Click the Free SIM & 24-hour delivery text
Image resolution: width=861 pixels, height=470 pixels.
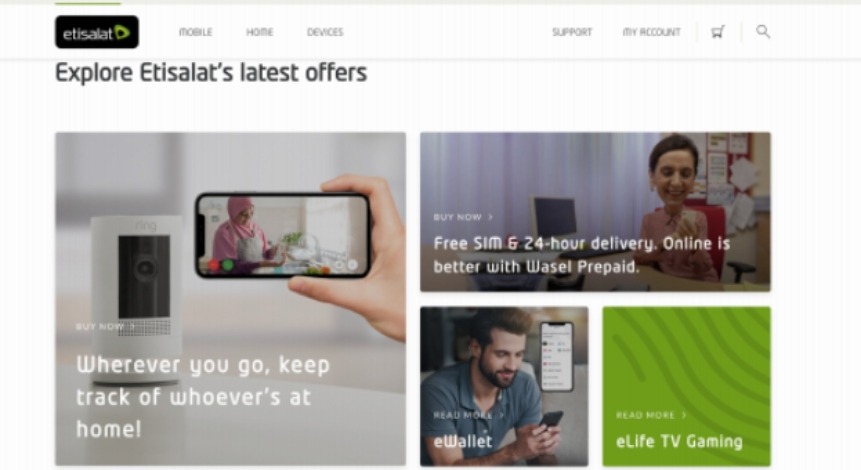(x=582, y=255)
